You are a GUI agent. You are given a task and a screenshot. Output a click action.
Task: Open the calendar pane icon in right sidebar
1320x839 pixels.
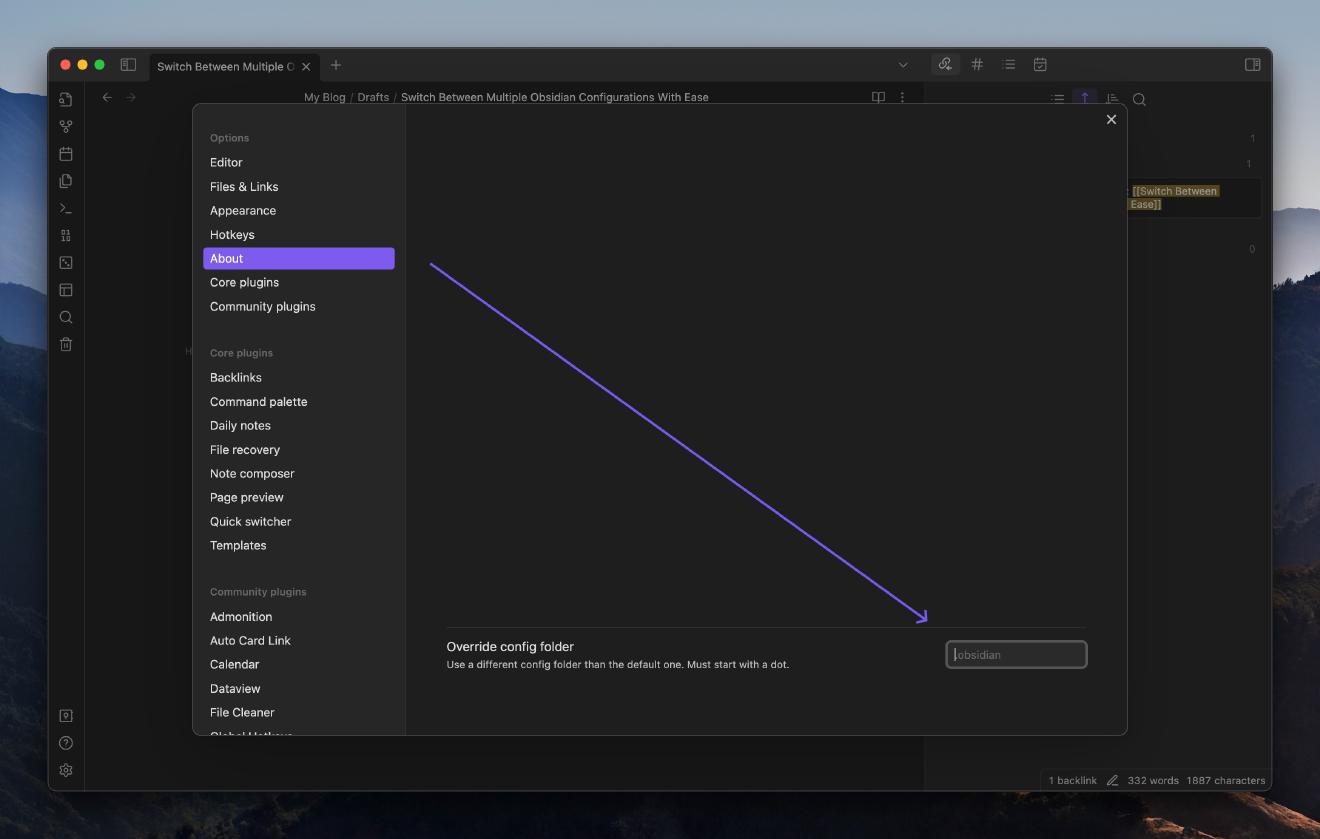tap(1040, 64)
